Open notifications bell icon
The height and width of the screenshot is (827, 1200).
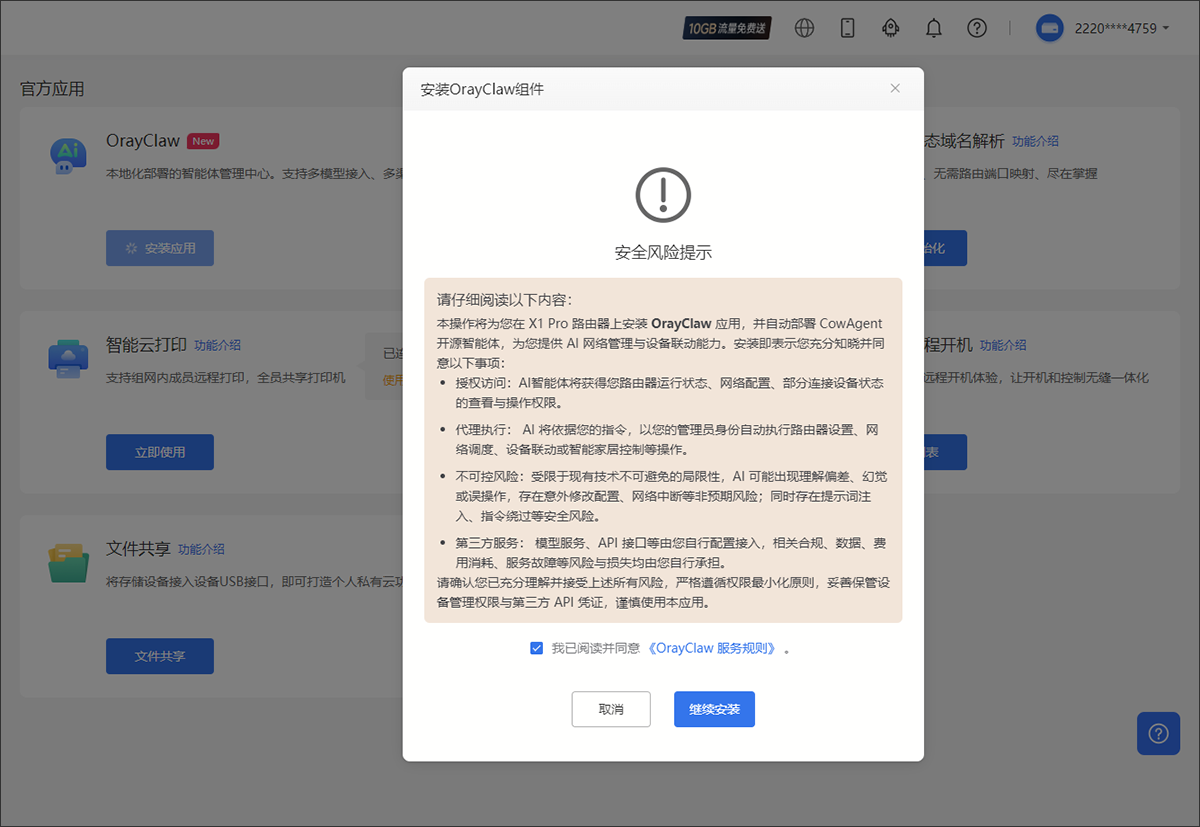(934, 28)
